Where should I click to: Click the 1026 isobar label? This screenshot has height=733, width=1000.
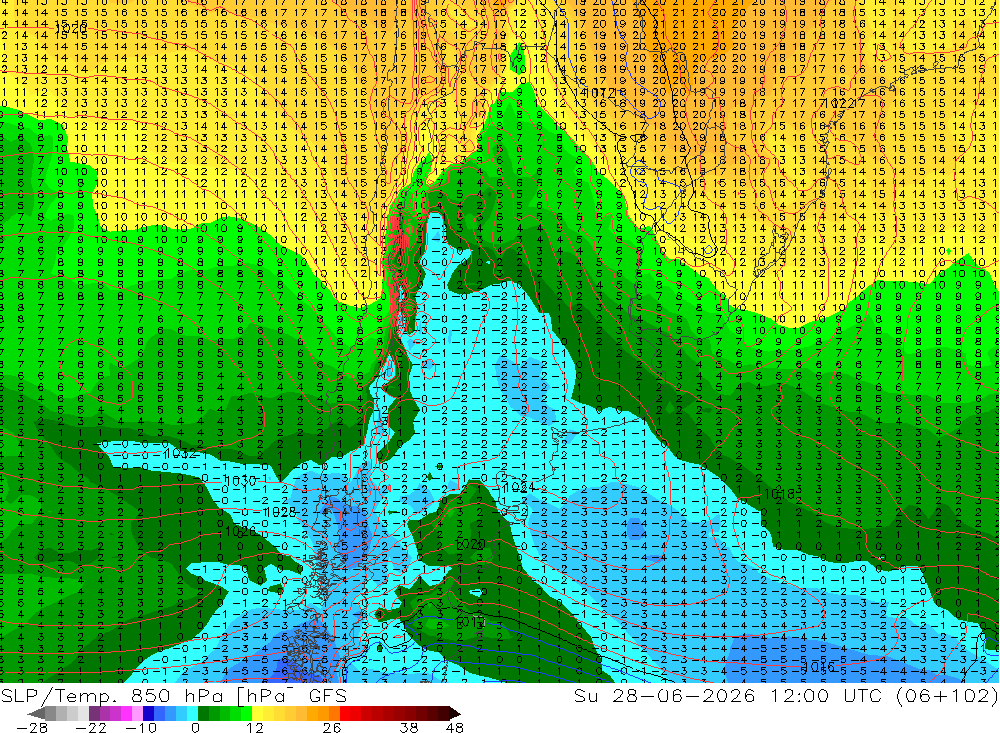click(x=240, y=531)
